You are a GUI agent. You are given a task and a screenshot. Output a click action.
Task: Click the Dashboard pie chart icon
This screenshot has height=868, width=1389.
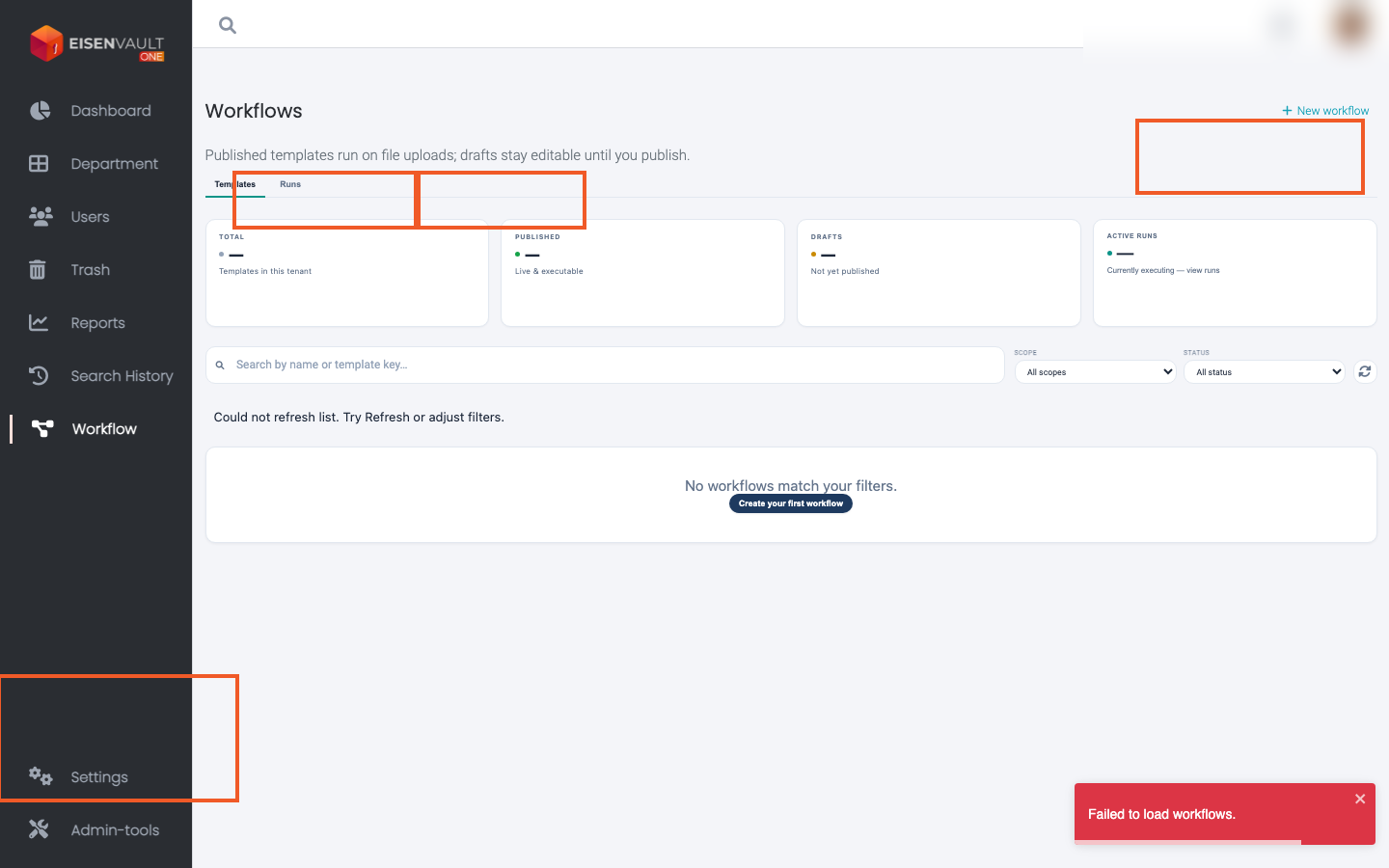(40, 111)
